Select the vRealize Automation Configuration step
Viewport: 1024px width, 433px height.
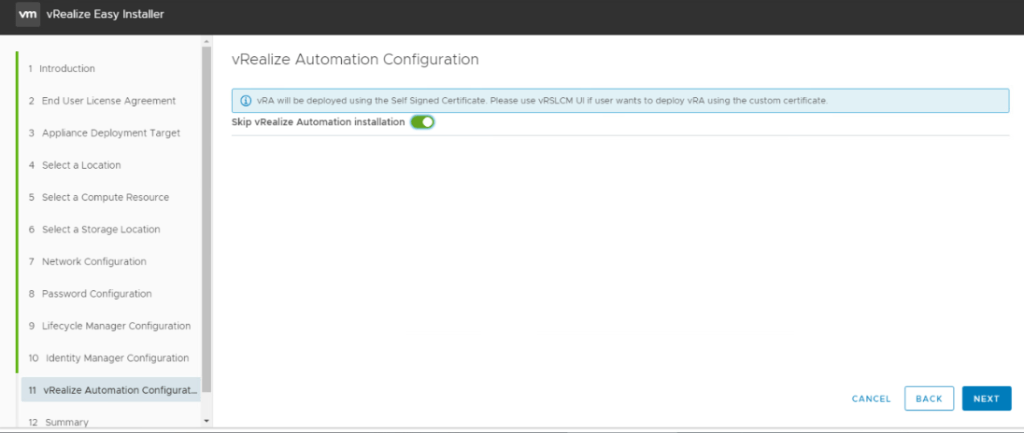(112, 390)
